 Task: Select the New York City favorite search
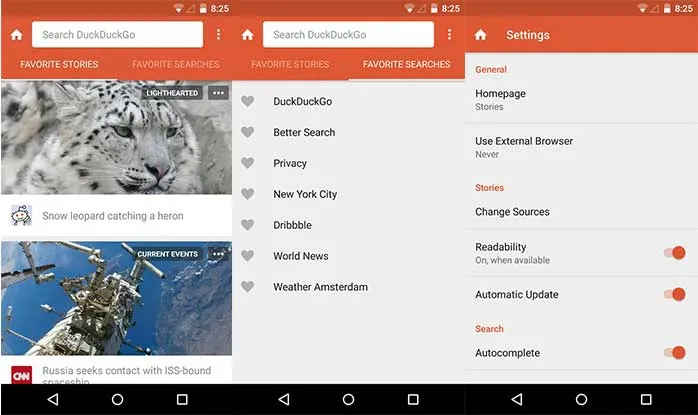(305, 194)
